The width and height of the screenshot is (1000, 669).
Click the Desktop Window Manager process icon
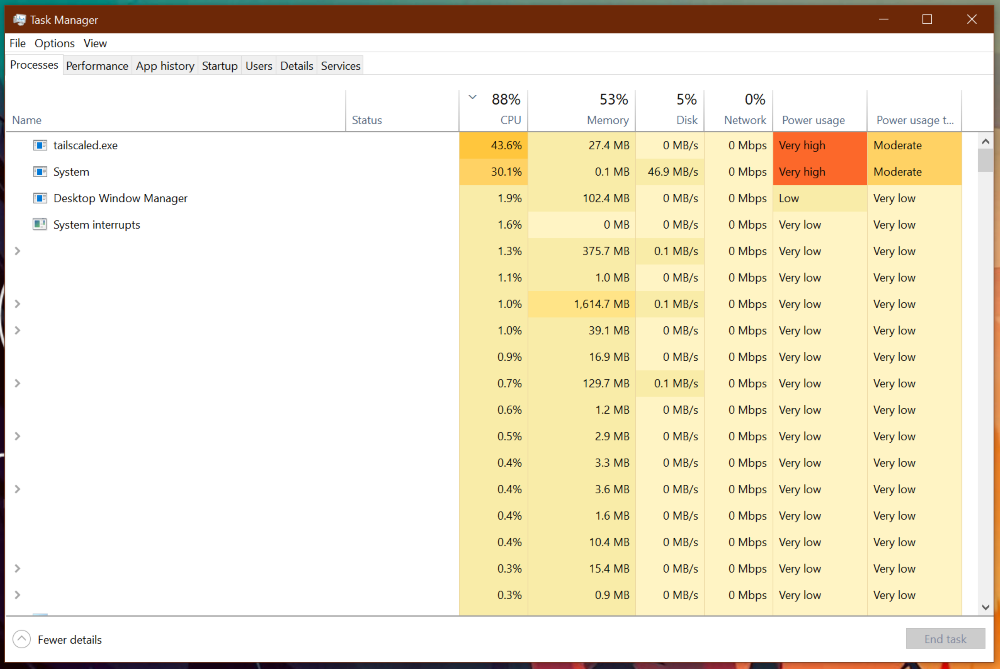click(39, 198)
